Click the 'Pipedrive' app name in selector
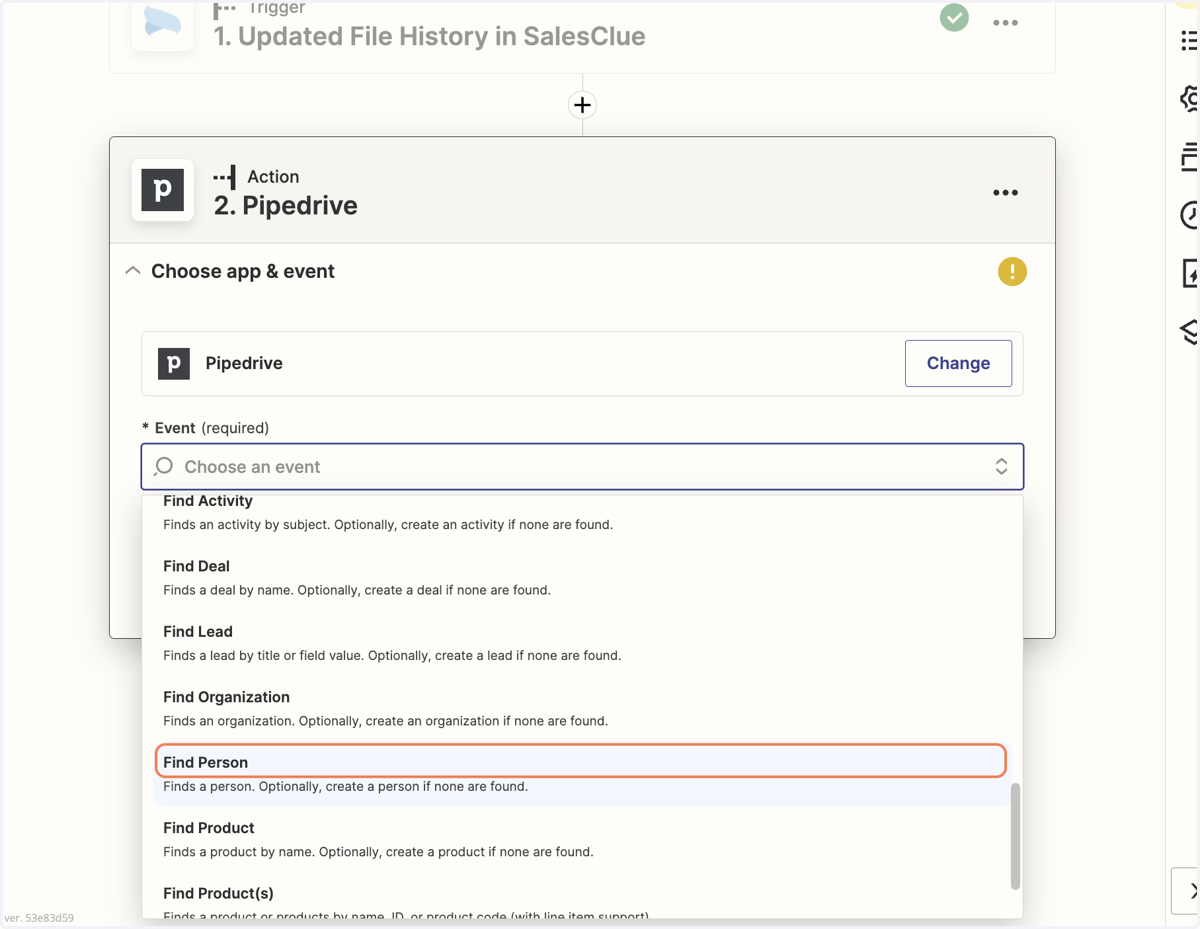The image size is (1200, 929). coord(244,363)
